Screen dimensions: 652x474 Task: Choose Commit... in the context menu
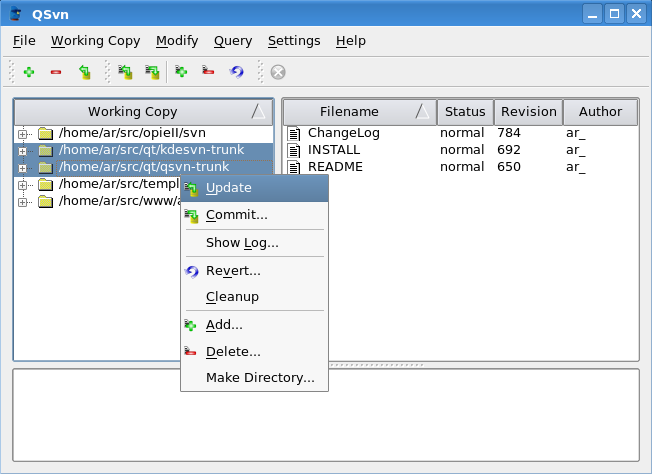coord(254,215)
